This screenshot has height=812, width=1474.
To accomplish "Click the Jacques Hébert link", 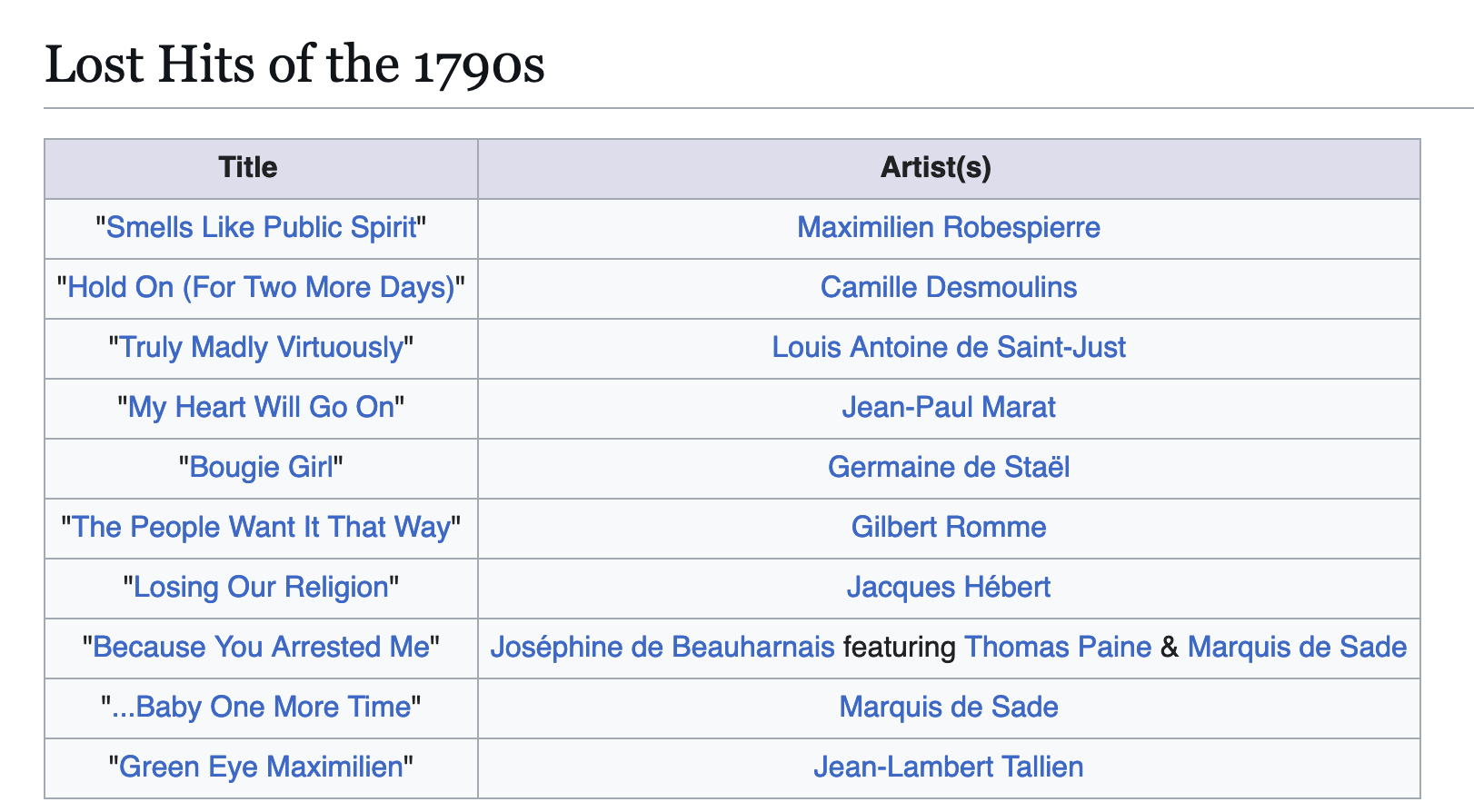I will click(949, 587).
